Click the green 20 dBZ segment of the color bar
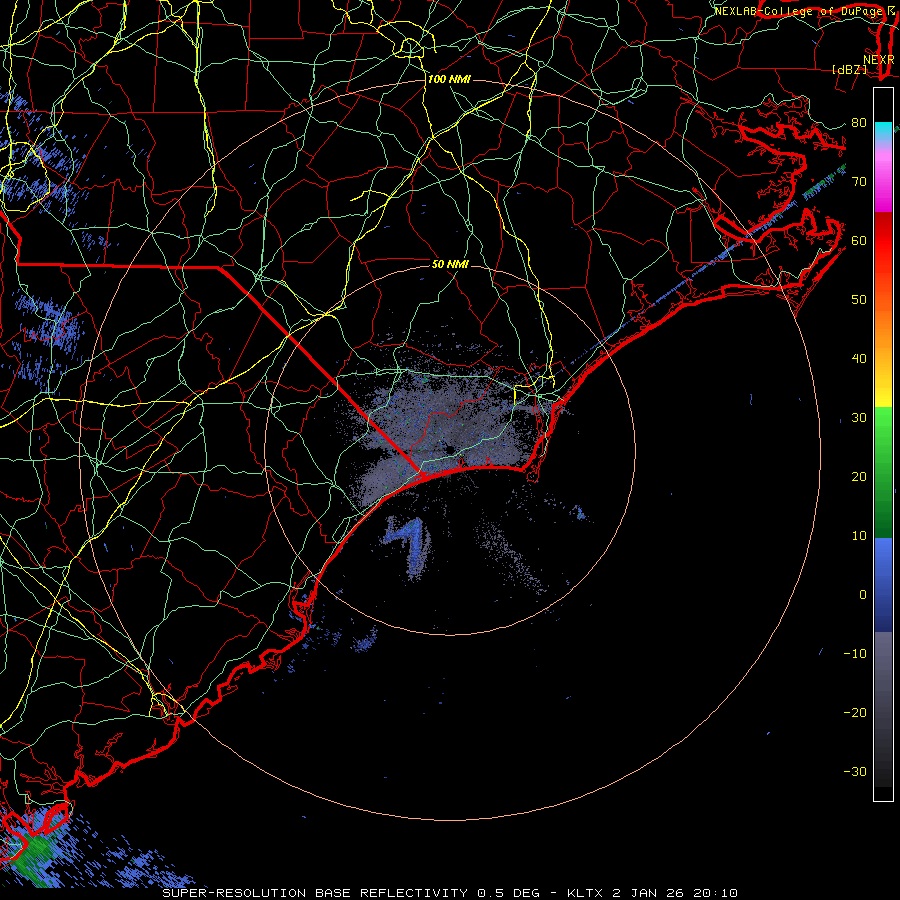Viewport: 900px width, 900px height. 883,476
